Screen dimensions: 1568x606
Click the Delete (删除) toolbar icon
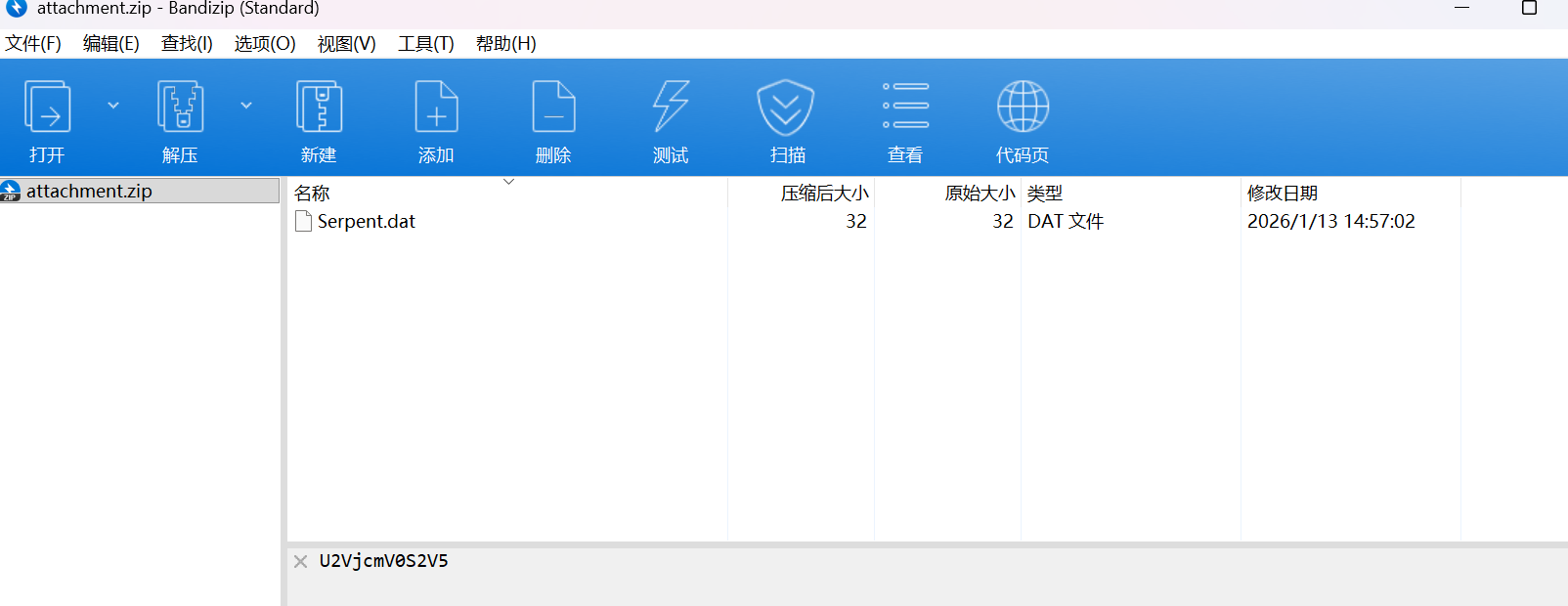553,108
